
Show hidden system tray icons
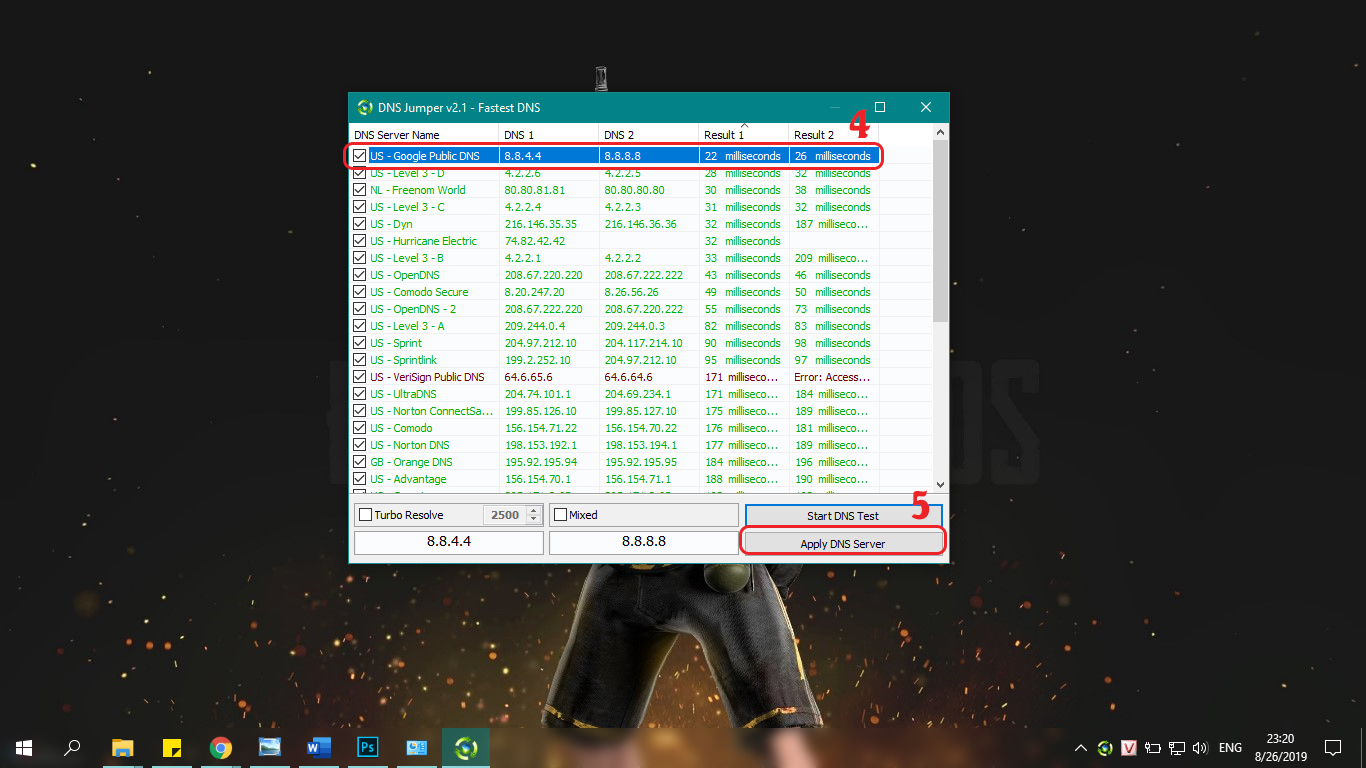(1081, 747)
